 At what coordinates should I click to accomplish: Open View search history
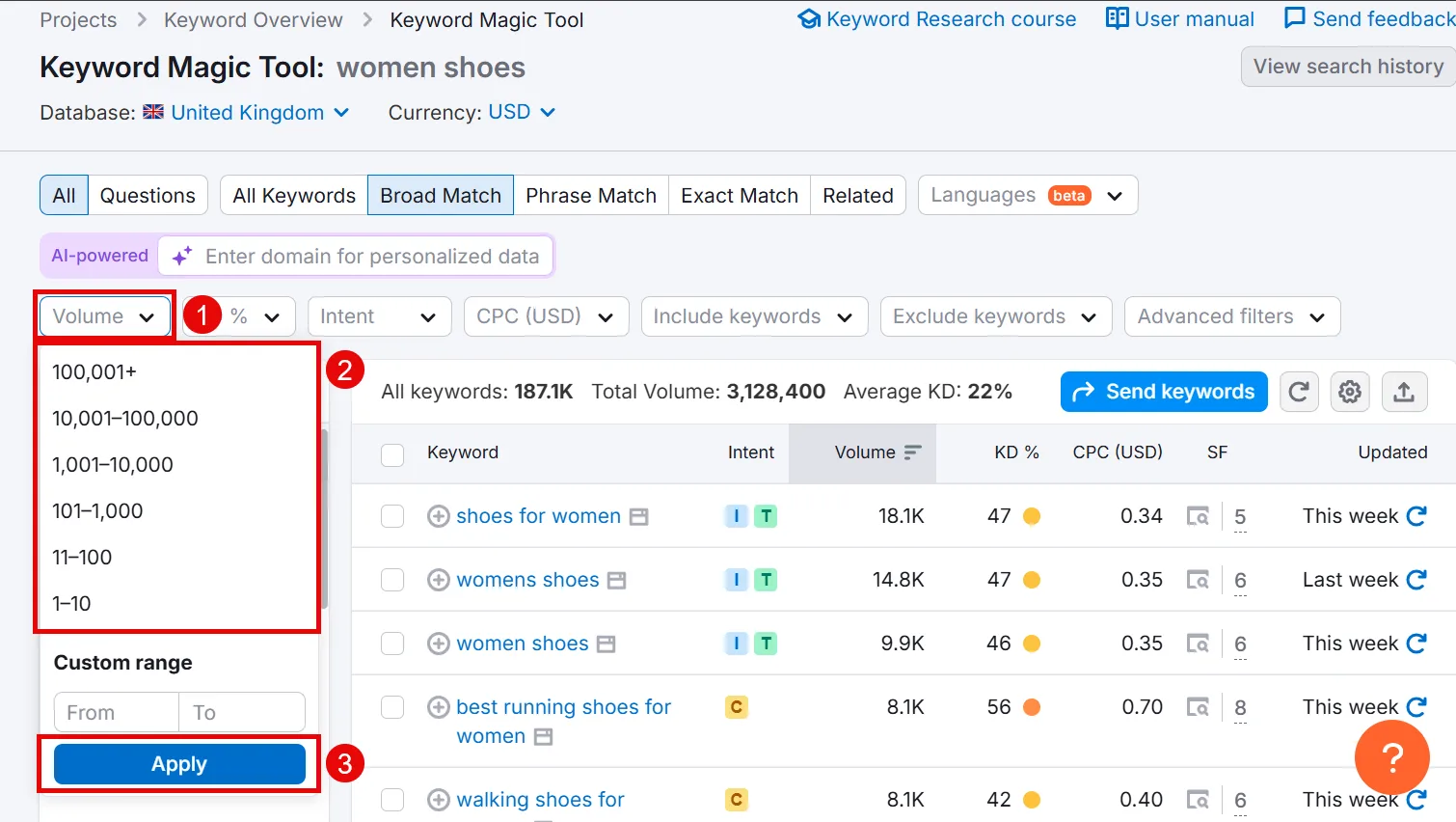(1348, 67)
